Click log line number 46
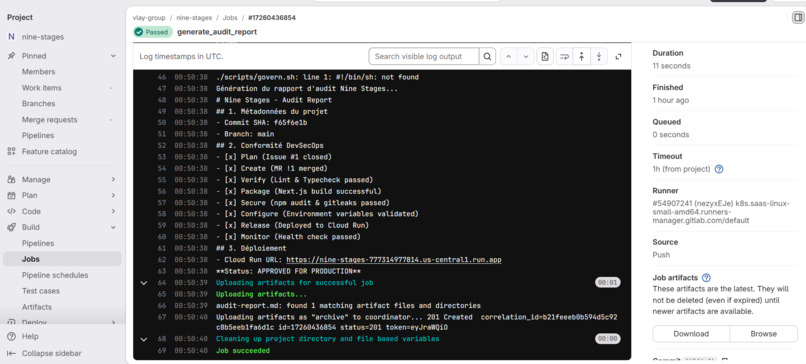 (x=162, y=78)
